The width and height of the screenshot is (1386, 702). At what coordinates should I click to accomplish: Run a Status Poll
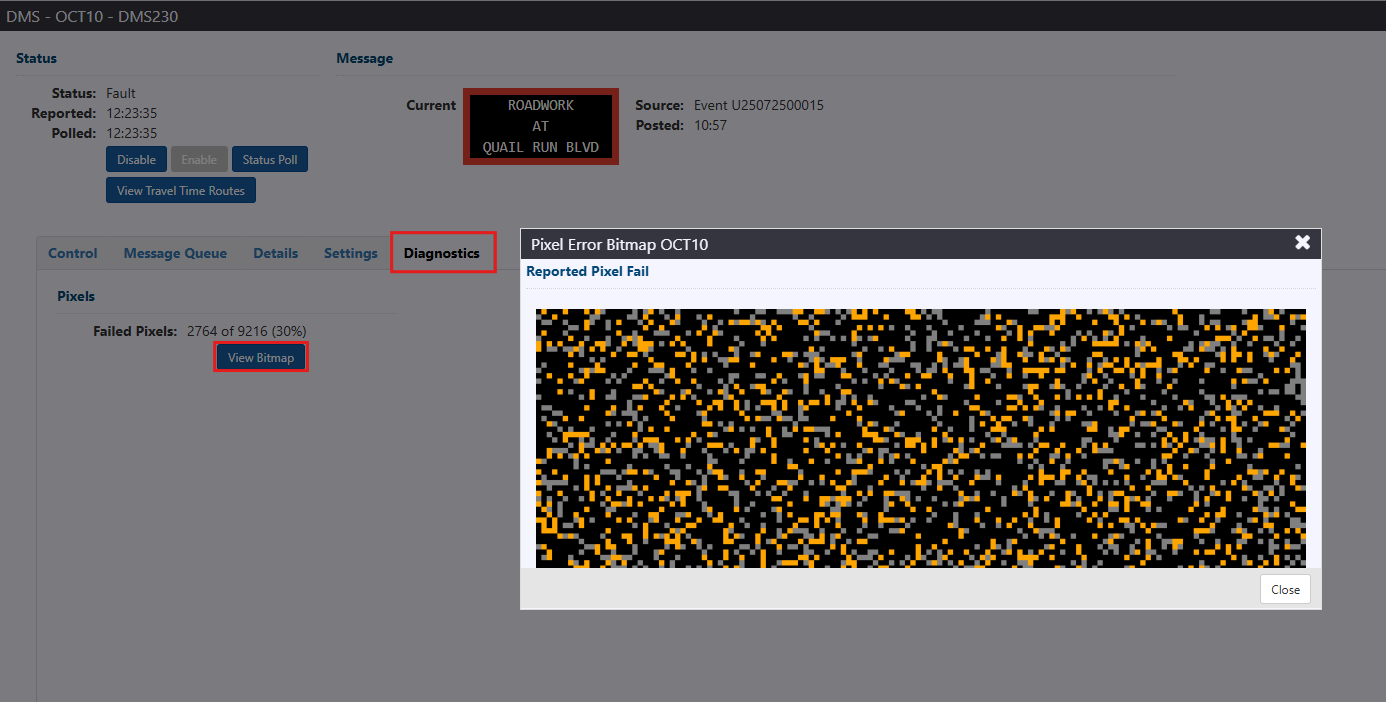[x=270, y=160]
